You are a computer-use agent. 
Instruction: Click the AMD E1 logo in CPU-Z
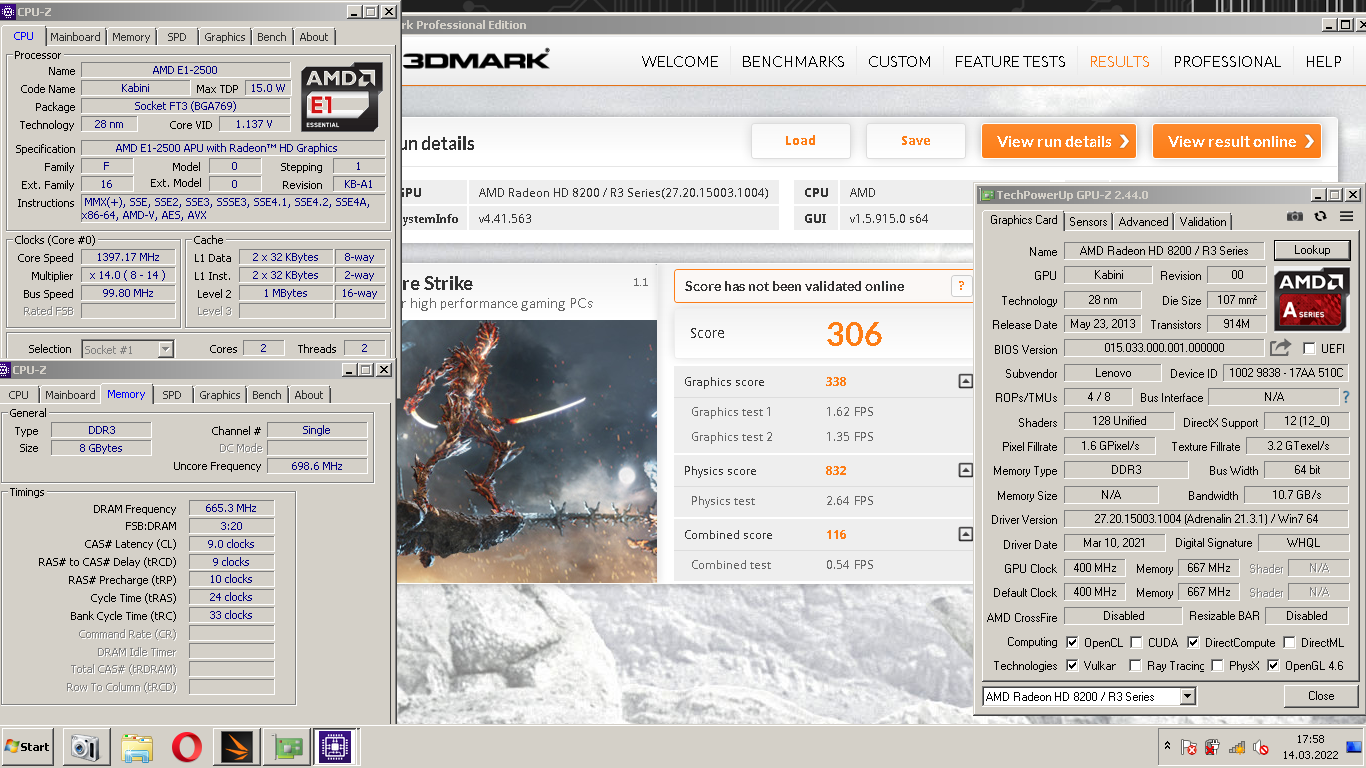(341, 98)
